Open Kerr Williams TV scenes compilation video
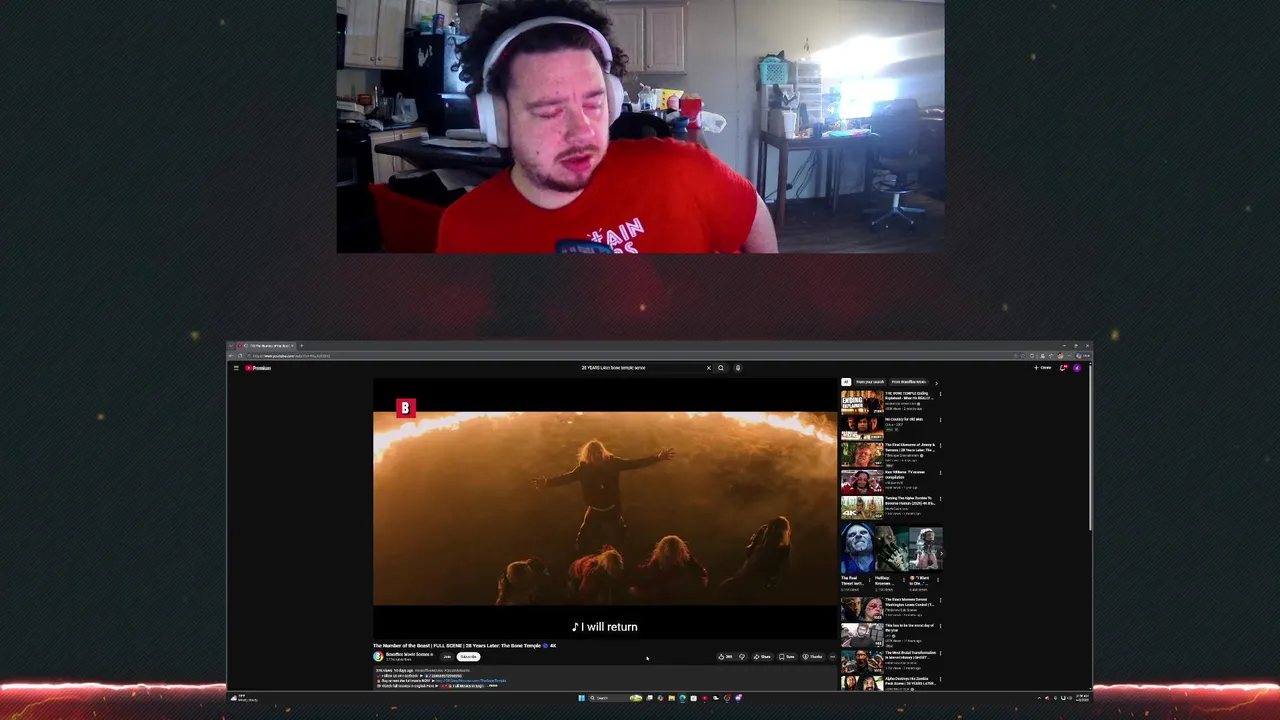 coord(861,482)
